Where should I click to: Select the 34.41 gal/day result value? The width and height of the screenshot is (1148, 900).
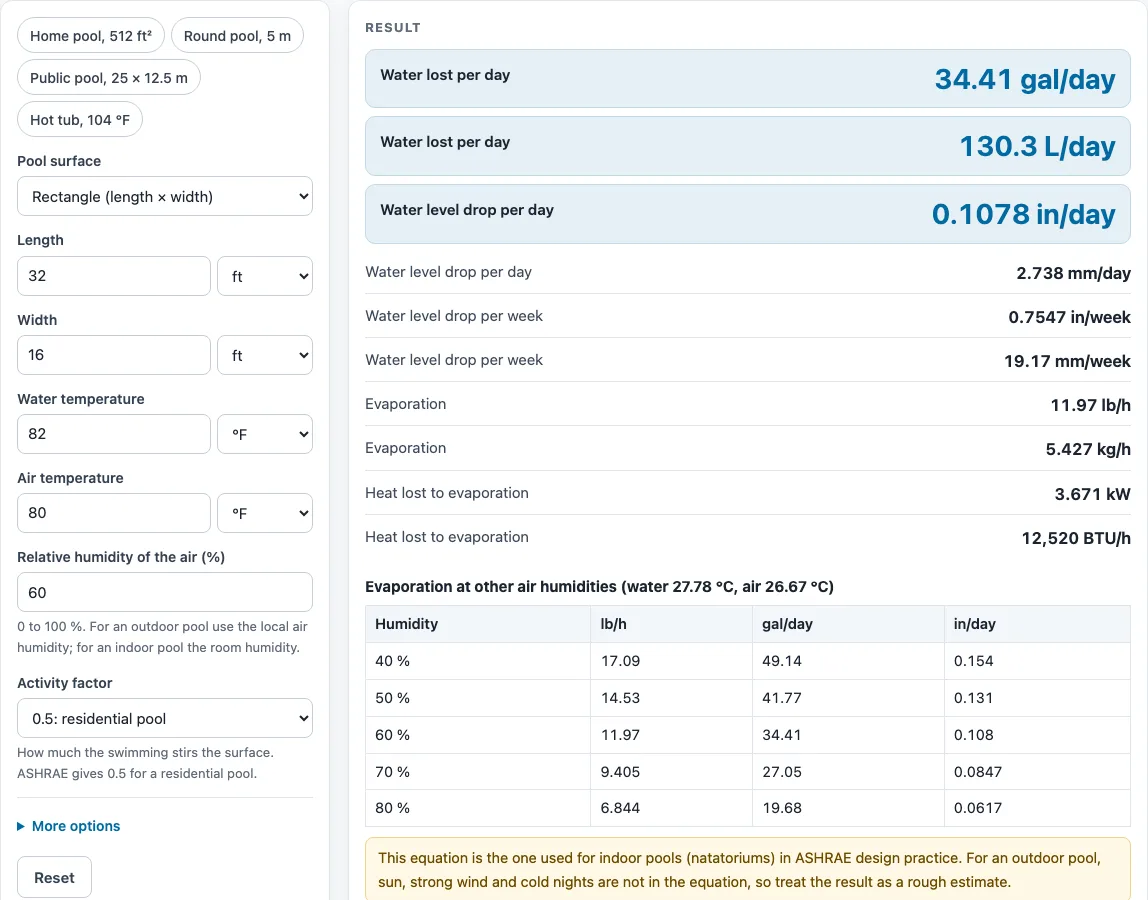1025,79
